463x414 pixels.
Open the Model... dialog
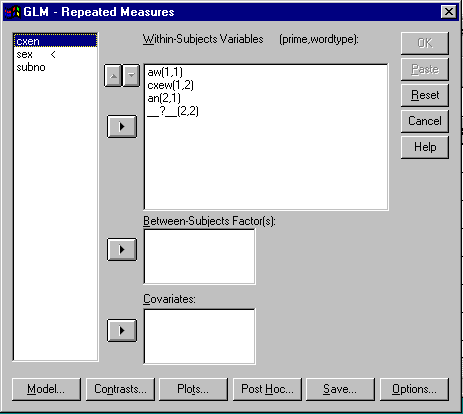click(x=46, y=389)
